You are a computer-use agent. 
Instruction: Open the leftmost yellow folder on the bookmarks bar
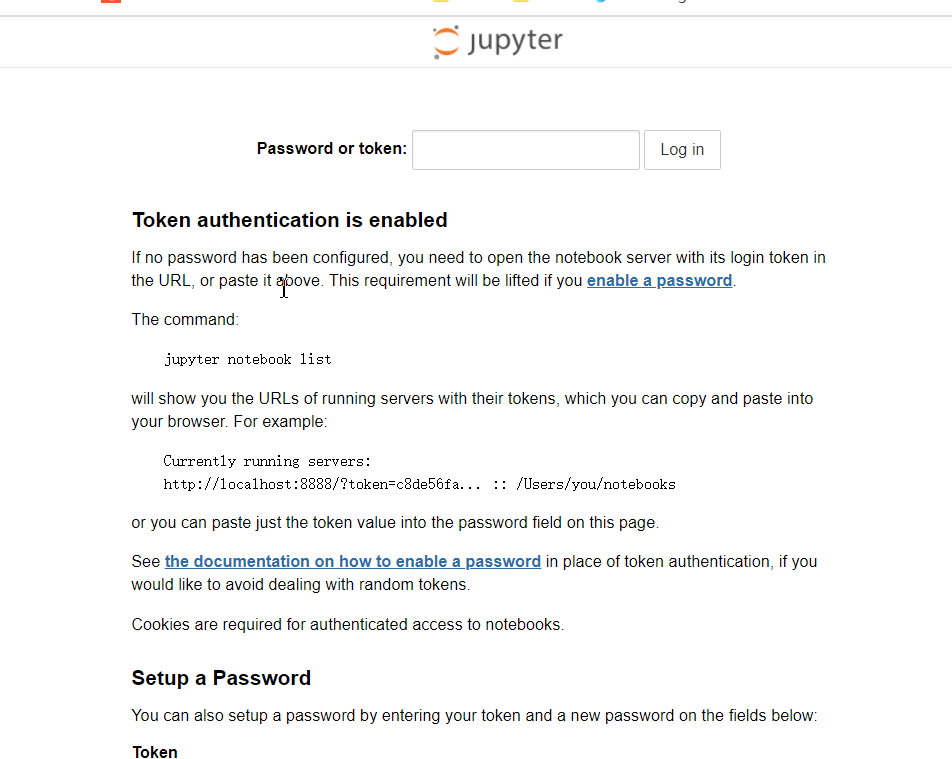coord(440,4)
